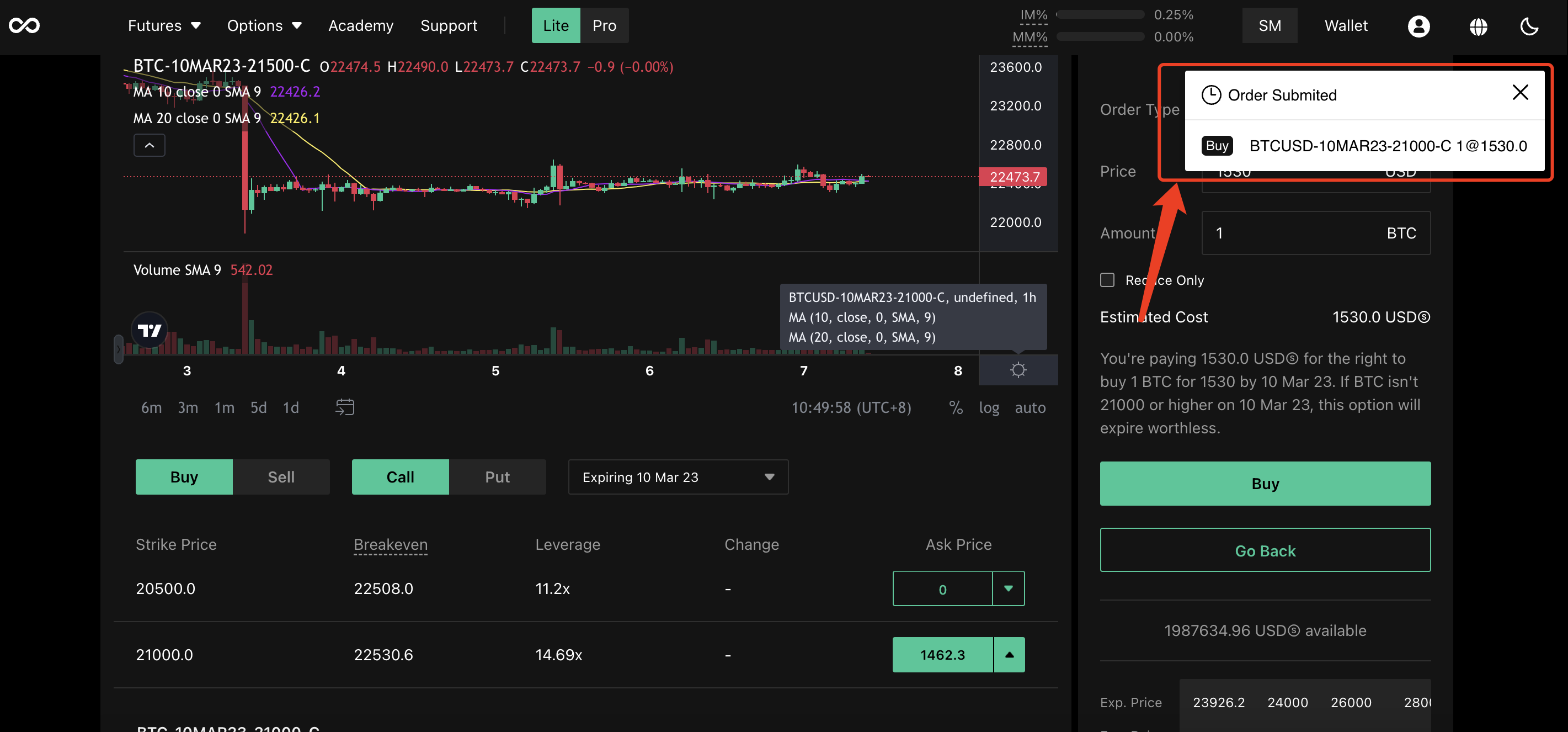The width and height of the screenshot is (1568, 732).
Task: Click the MM% margin progress bar
Action: [x=1100, y=36]
